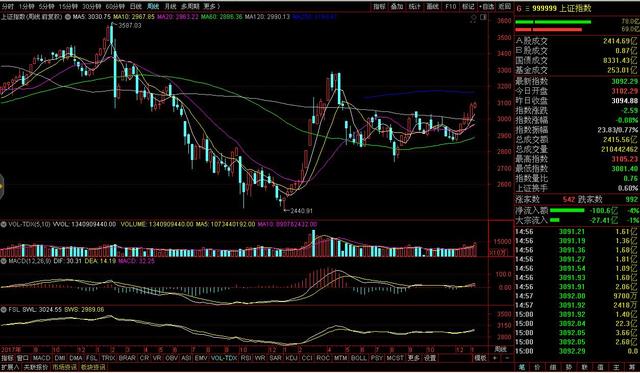Select the BOLL indicator tab
The height and width of the screenshot is (373, 640).
(x=359, y=358)
